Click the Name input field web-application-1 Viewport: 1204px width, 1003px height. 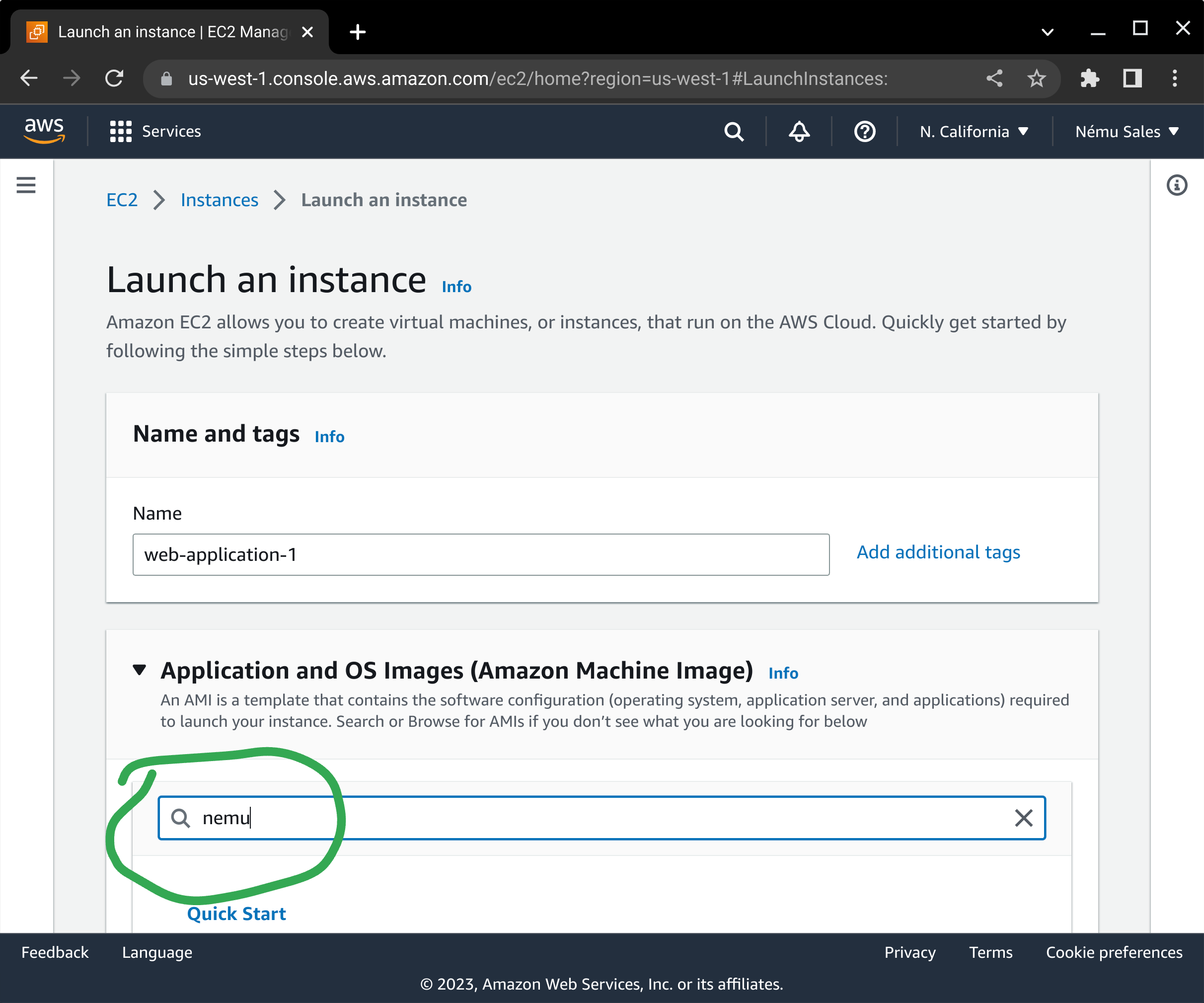coord(481,554)
